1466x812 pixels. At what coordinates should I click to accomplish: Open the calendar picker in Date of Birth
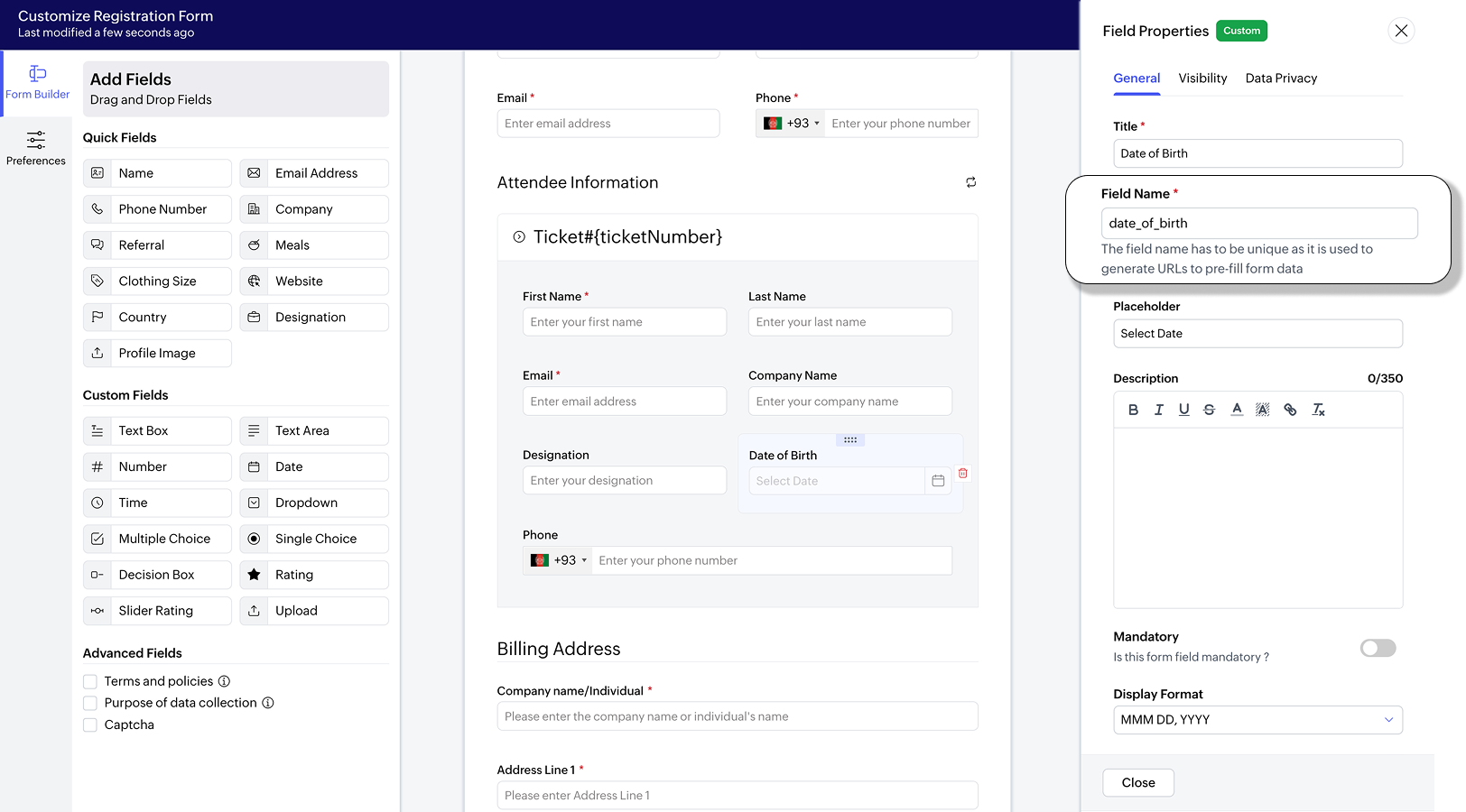[938, 481]
